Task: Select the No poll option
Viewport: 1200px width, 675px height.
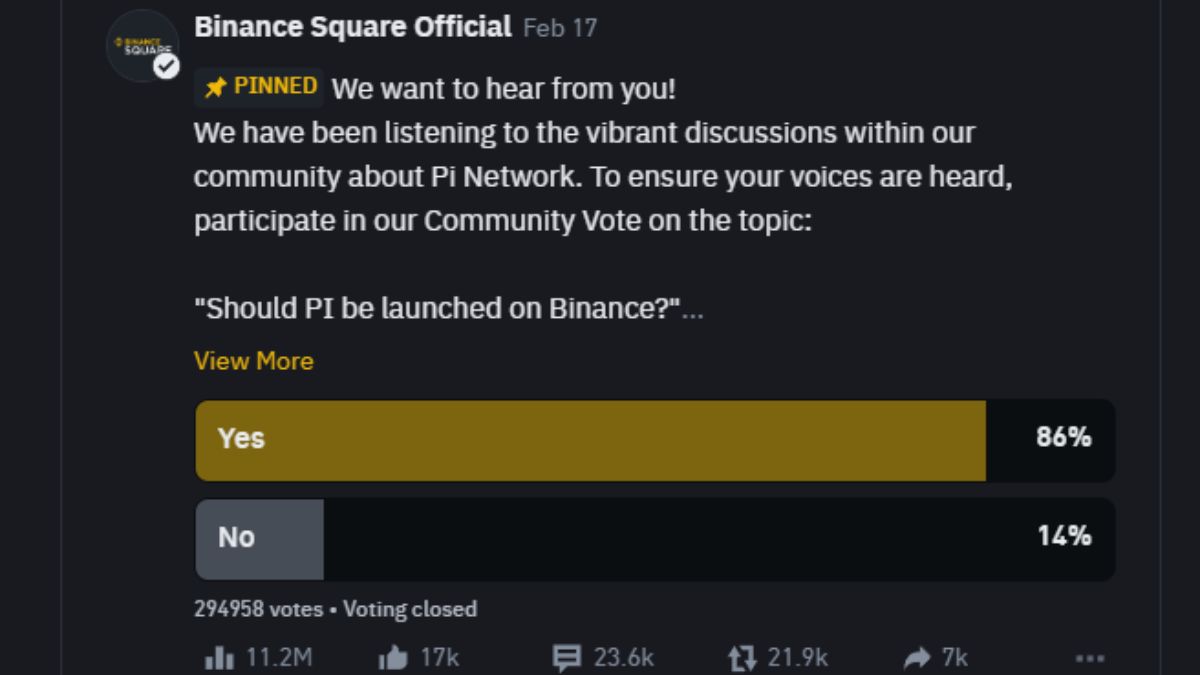Action: [655, 539]
